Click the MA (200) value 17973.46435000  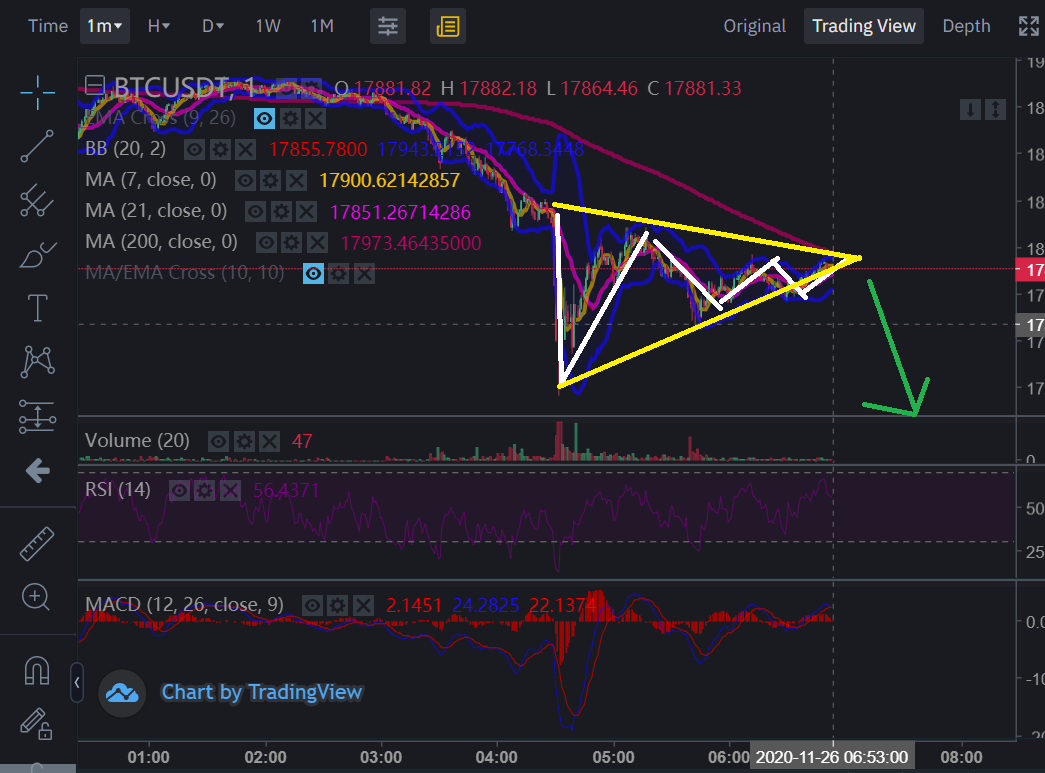pos(411,243)
